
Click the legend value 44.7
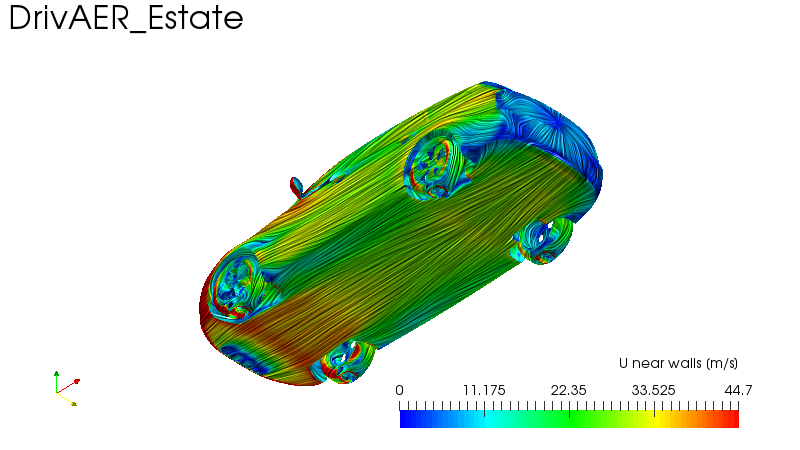pyautogui.click(x=738, y=390)
